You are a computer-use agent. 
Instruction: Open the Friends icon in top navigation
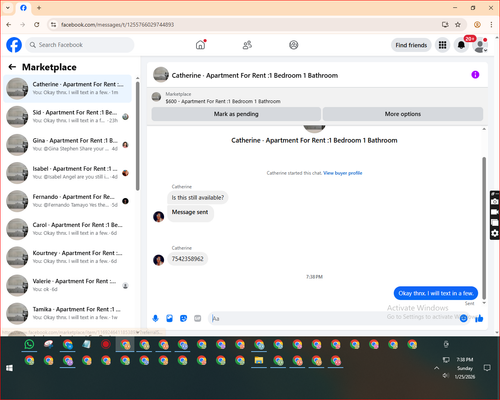coord(247,45)
